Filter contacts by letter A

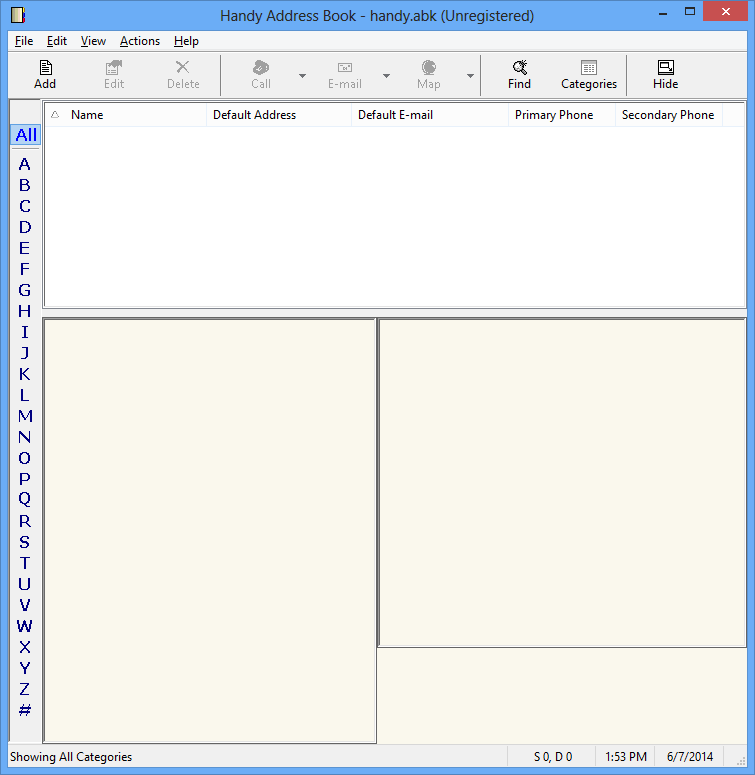coord(25,164)
